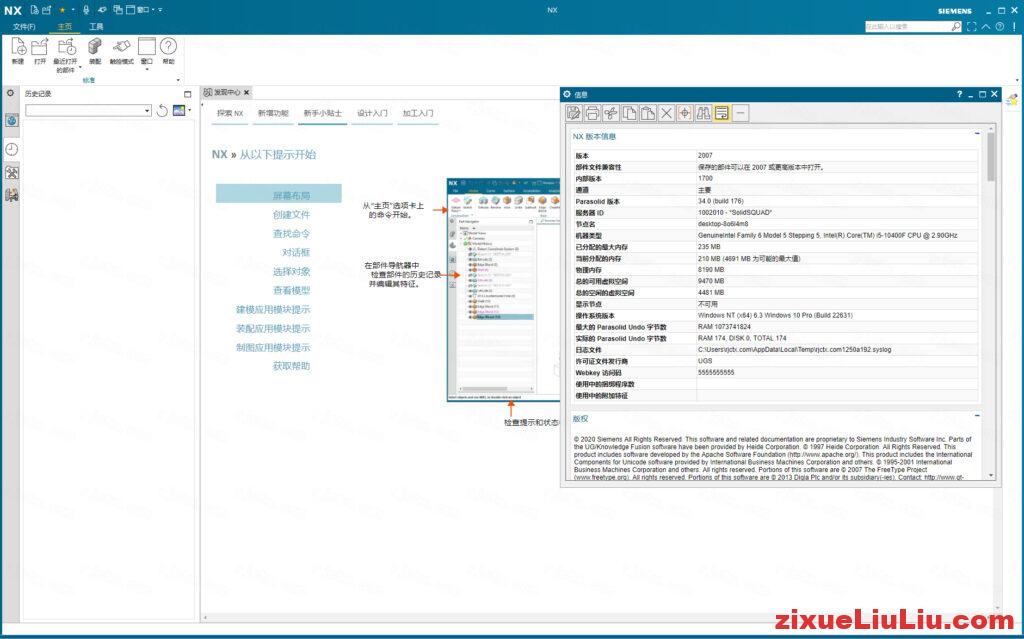Click the 选择对象 tip link
Screen dimensions: 1024x639
(291, 271)
